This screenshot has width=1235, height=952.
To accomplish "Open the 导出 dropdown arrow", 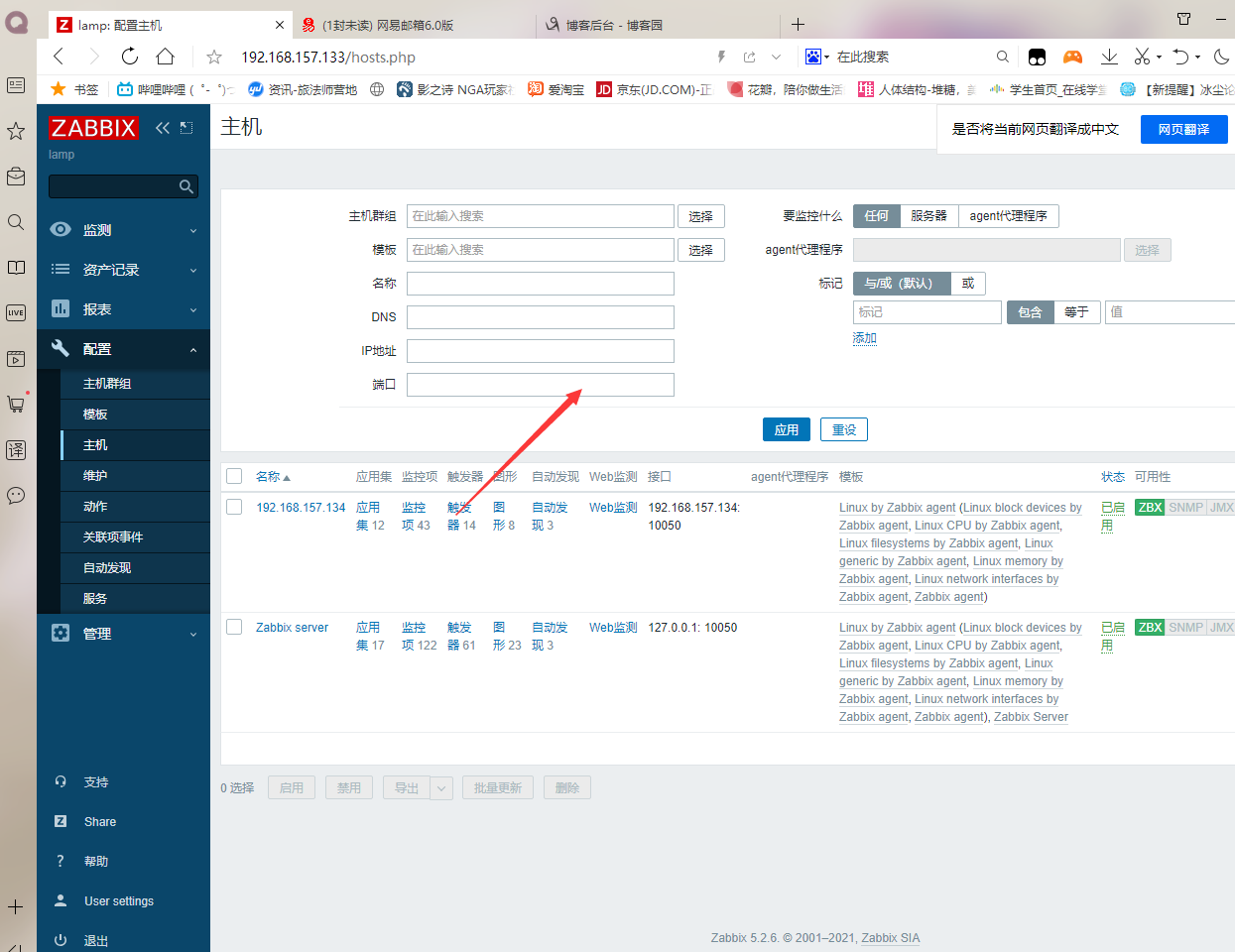I will (x=441, y=788).
